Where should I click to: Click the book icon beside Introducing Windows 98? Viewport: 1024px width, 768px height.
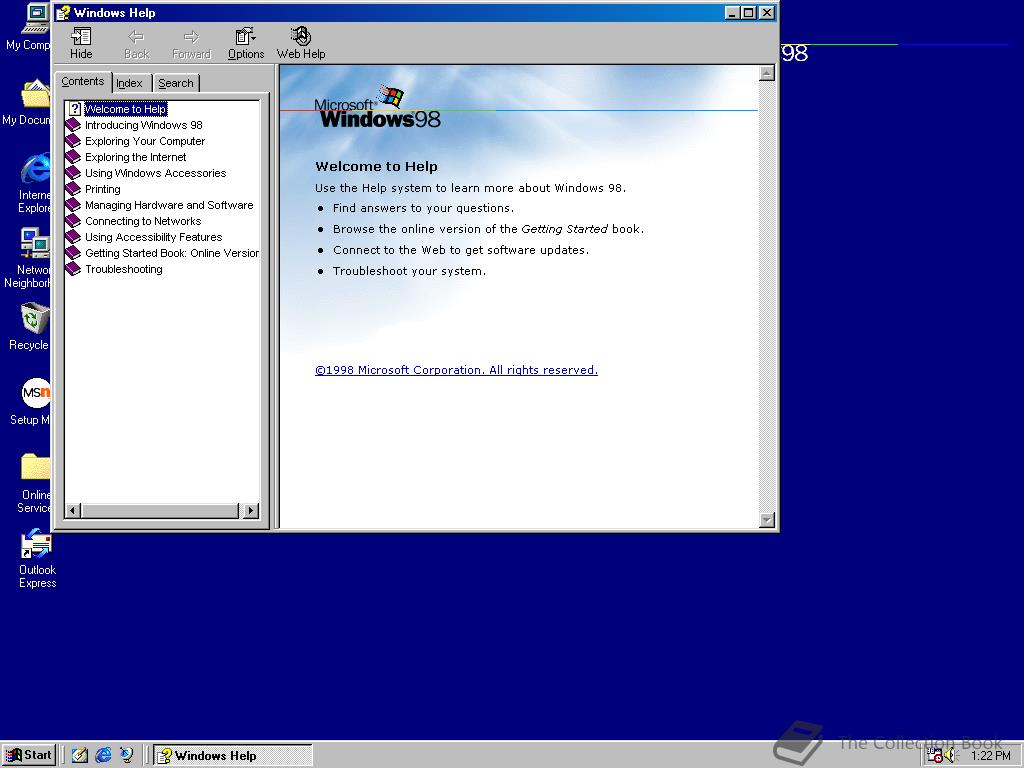(74, 125)
